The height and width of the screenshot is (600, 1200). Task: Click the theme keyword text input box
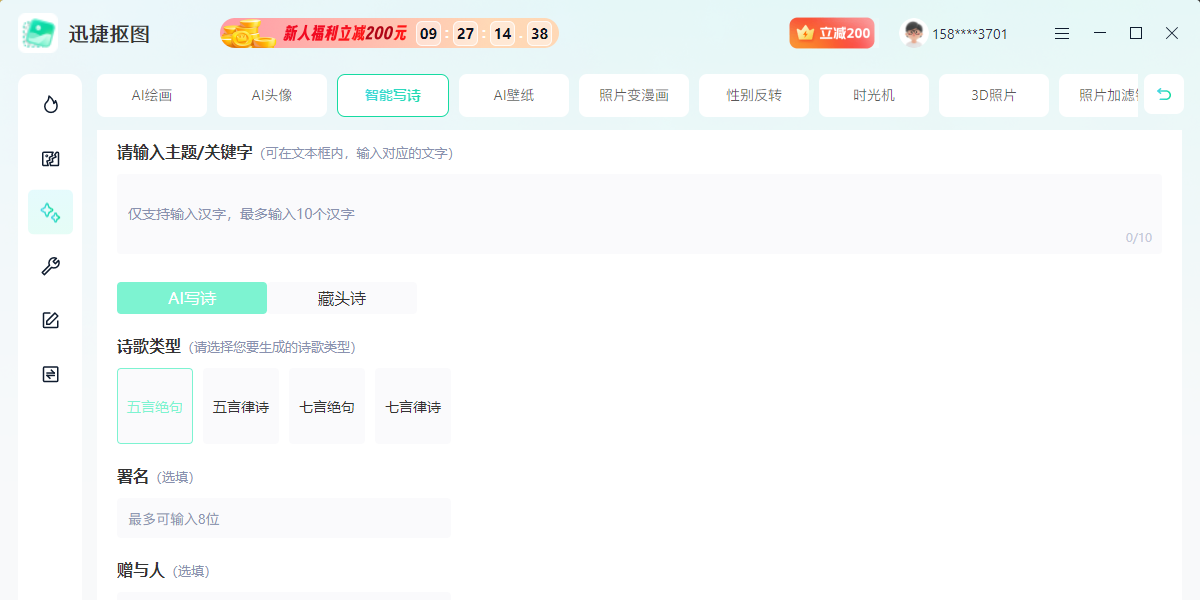point(639,214)
